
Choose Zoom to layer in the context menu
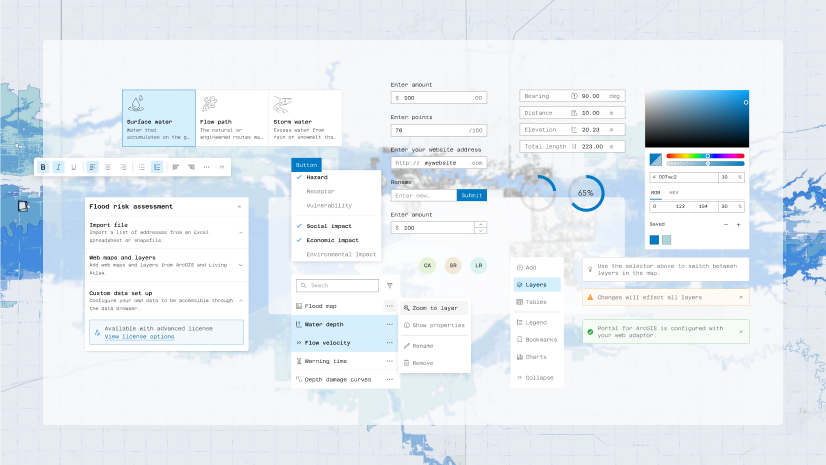pyautogui.click(x=434, y=308)
